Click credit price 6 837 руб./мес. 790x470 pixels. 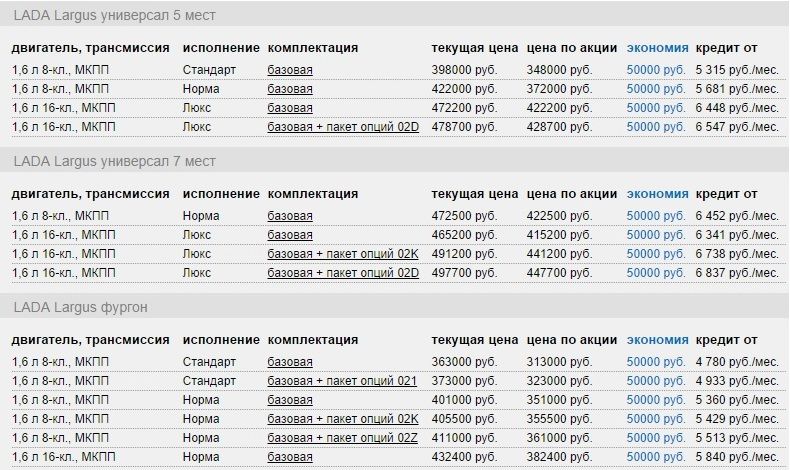(740, 273)
